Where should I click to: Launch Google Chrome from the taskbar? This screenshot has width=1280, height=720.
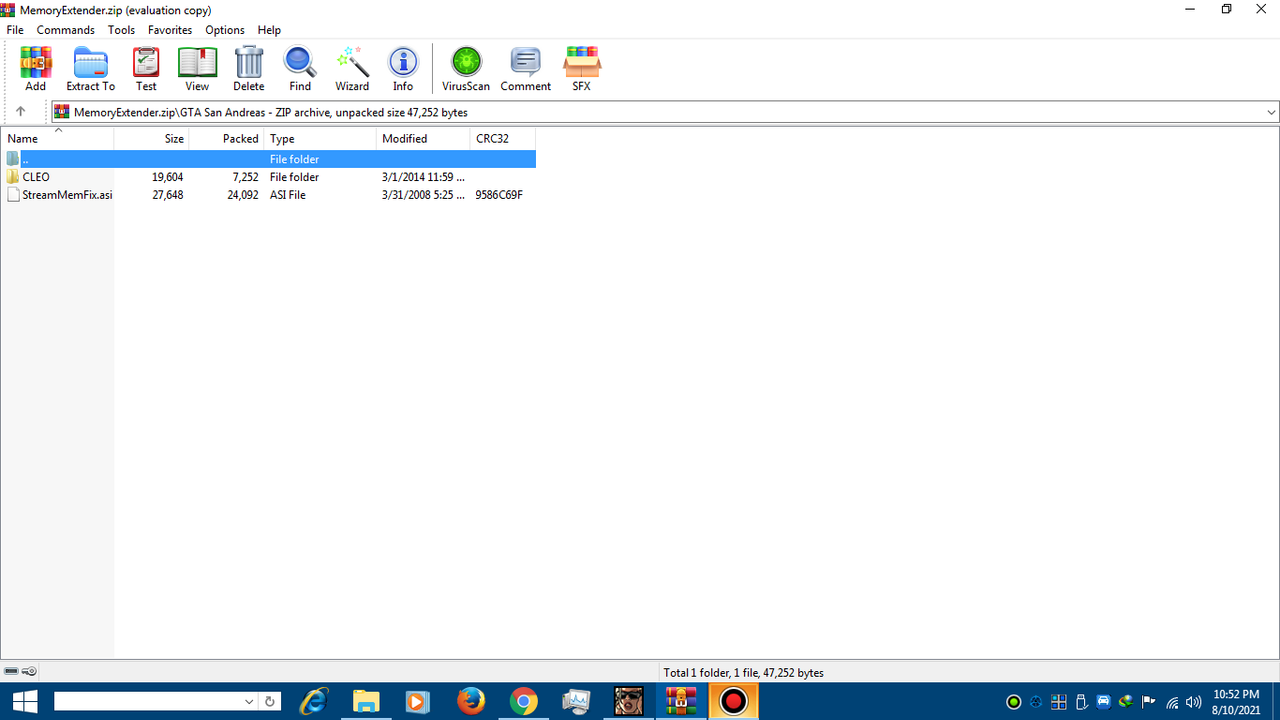coord(523,701)
